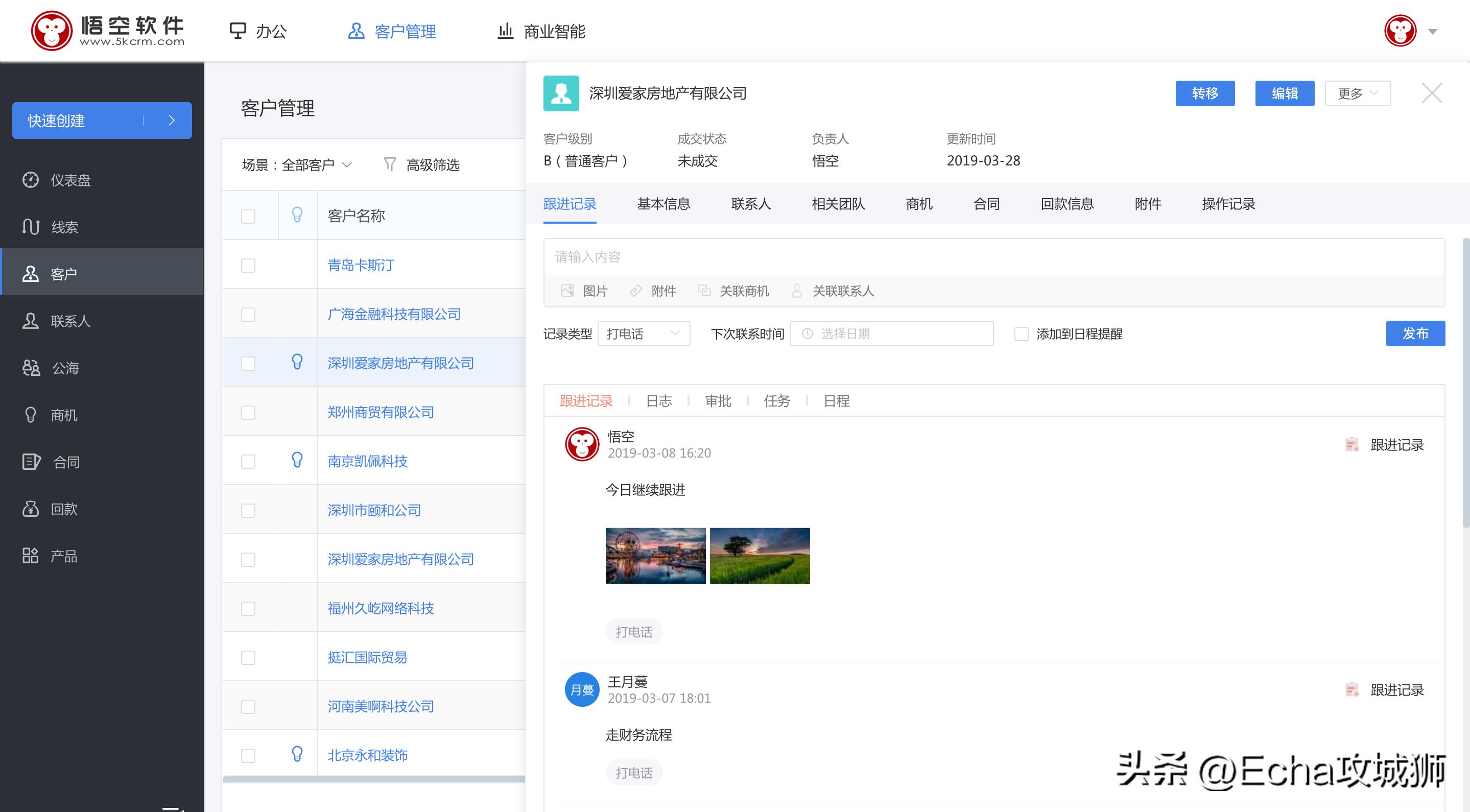Check the select-all checkbox in the list header

click(248, 215)
